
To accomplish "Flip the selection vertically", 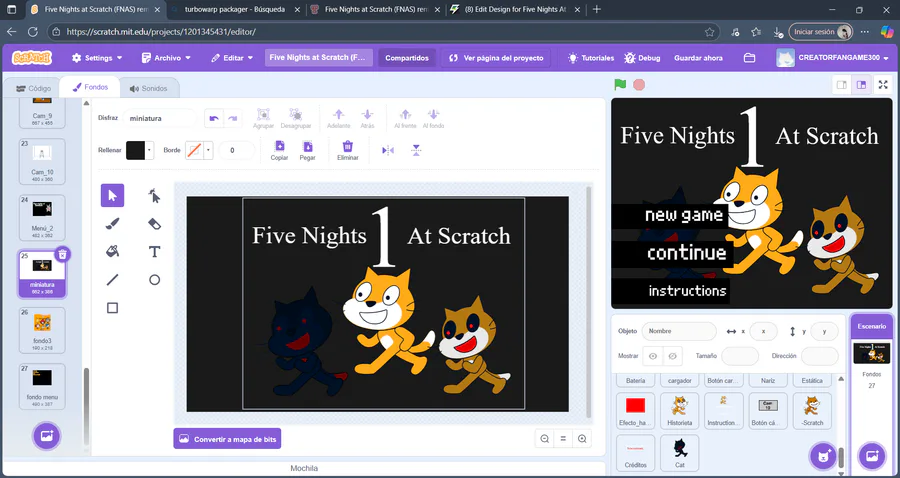I will pyautogui.click(x=416, y=150).
